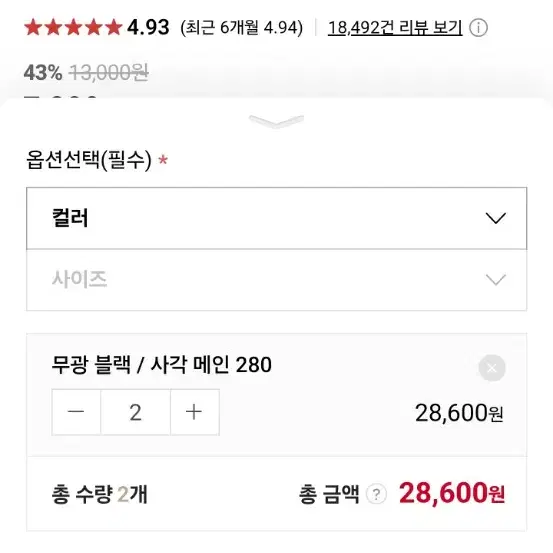Select the 무광 블랙 / 사각 메인 280 item
Screen dimensions: 553x553
[x=162, y=365]
